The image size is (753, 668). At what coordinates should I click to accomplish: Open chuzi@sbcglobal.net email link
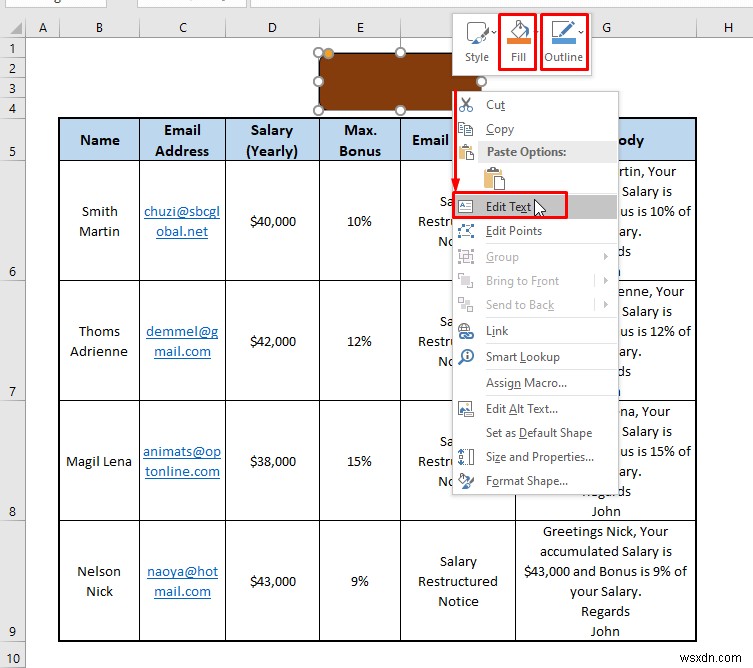pos(182,221)
